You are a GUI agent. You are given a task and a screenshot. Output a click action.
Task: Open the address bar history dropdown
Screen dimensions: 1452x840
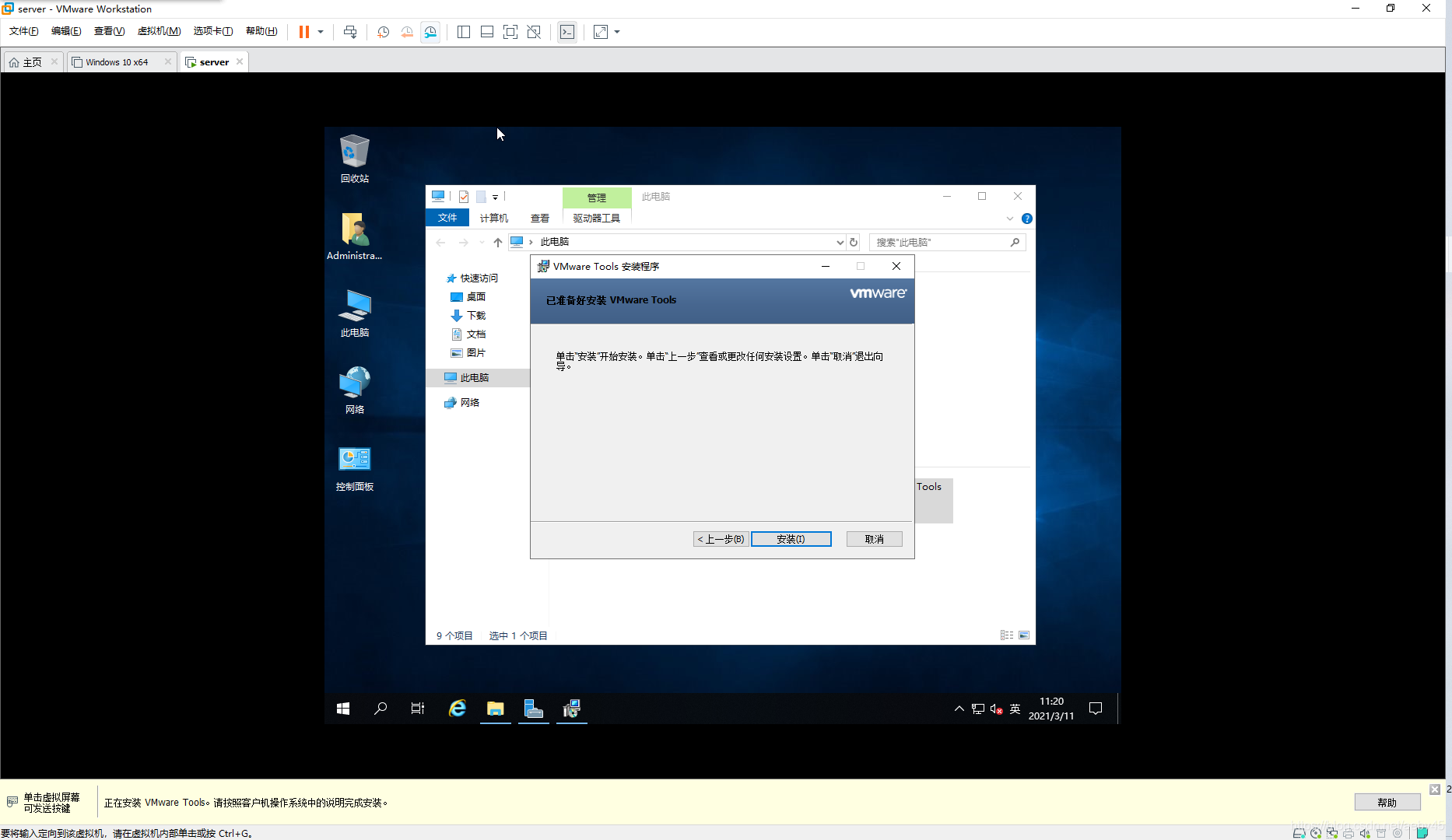[x=840, y=243]
